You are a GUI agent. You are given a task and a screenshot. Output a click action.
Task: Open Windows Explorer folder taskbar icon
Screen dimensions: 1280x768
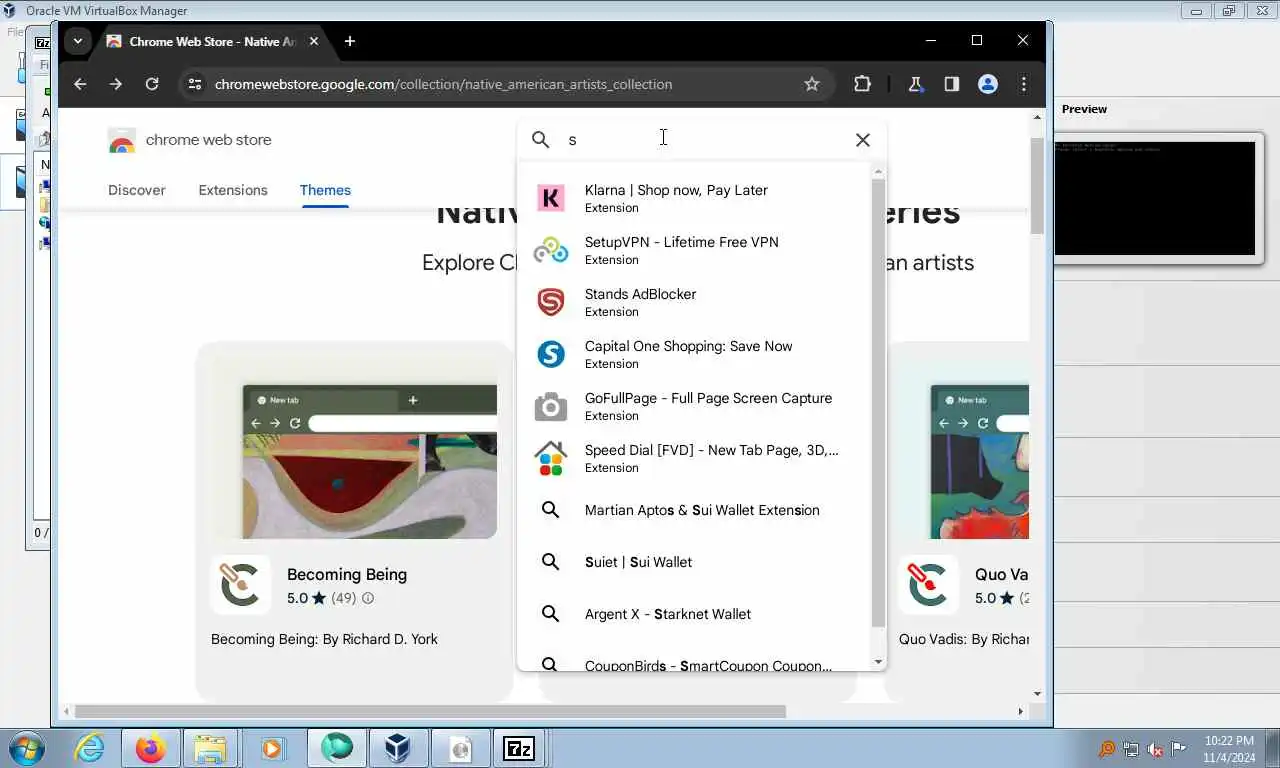pos(211,748)
